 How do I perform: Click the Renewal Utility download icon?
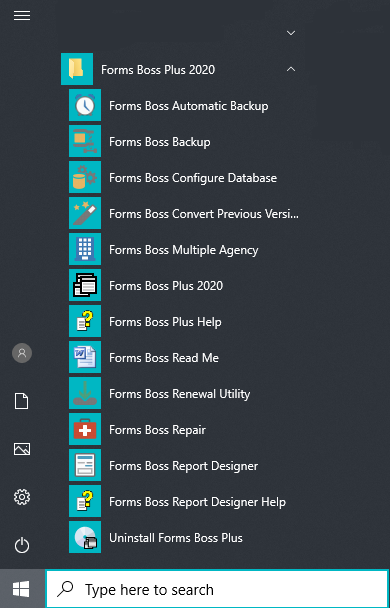click(85, 393)
